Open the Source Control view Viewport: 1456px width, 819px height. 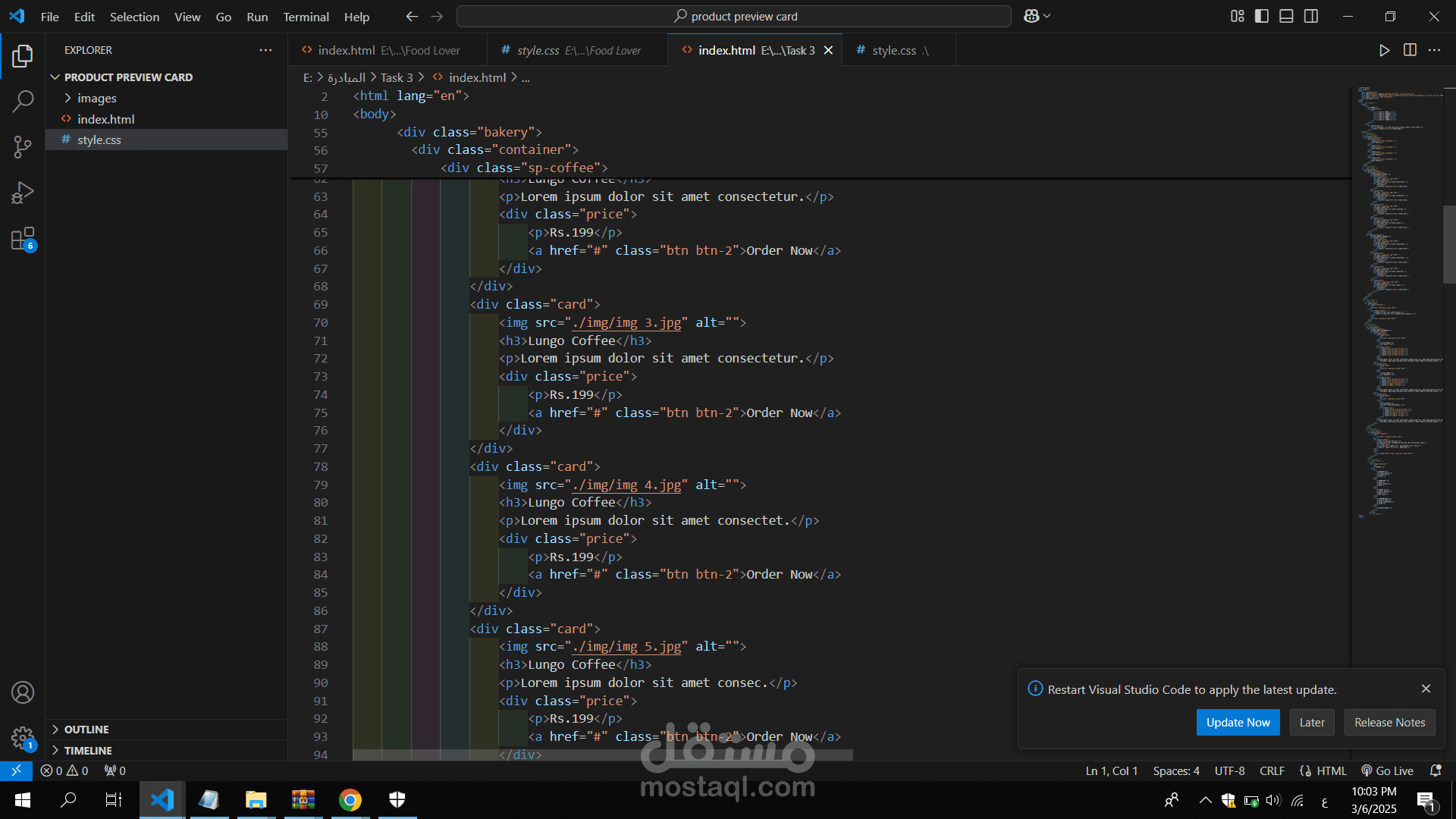[23, 147]
